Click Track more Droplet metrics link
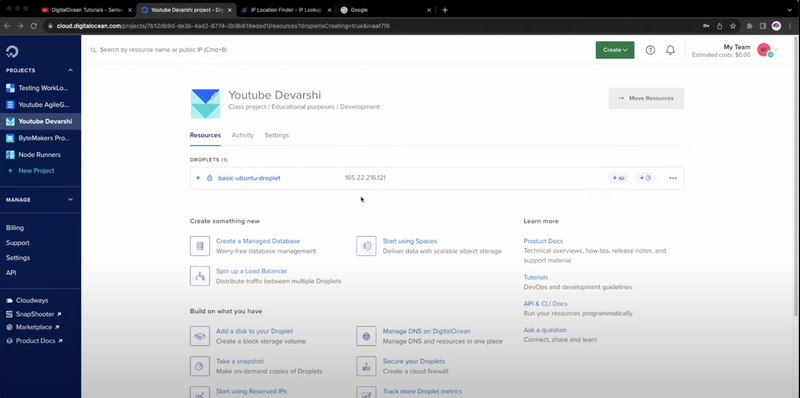Viewport: 800px width, 398px height. coord(422,391)
